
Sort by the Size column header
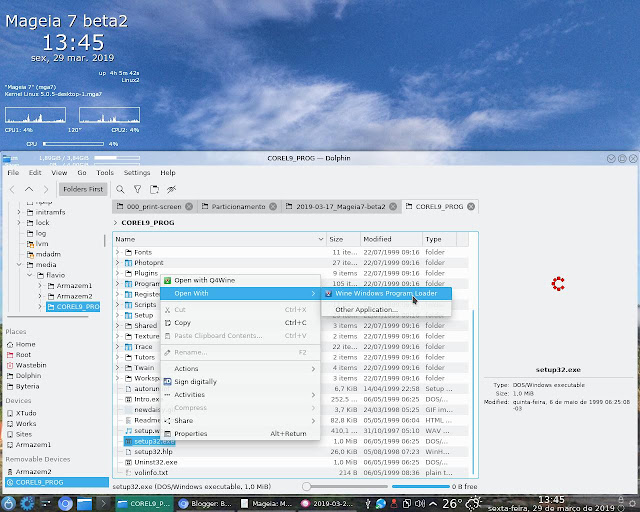pyautogui.click(x=343, y=239)
